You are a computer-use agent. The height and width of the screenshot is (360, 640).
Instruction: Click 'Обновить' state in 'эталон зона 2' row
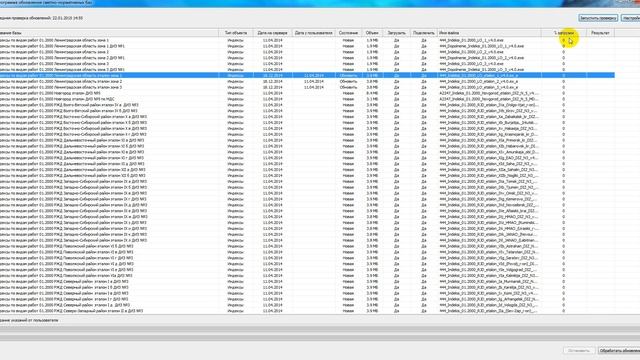click(x=348, y=82)
